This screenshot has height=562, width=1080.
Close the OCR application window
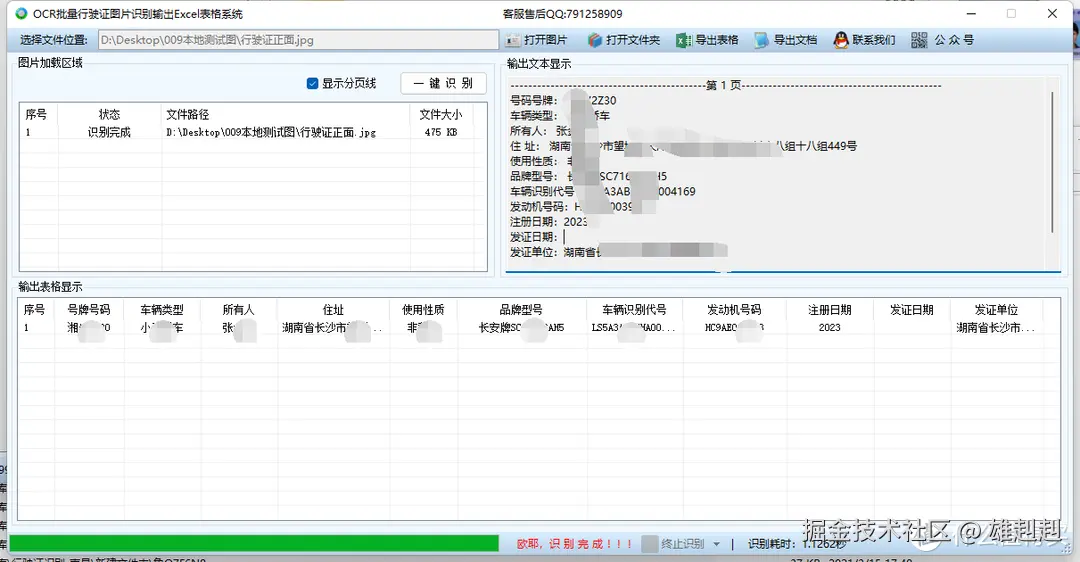click(1052, 14)
